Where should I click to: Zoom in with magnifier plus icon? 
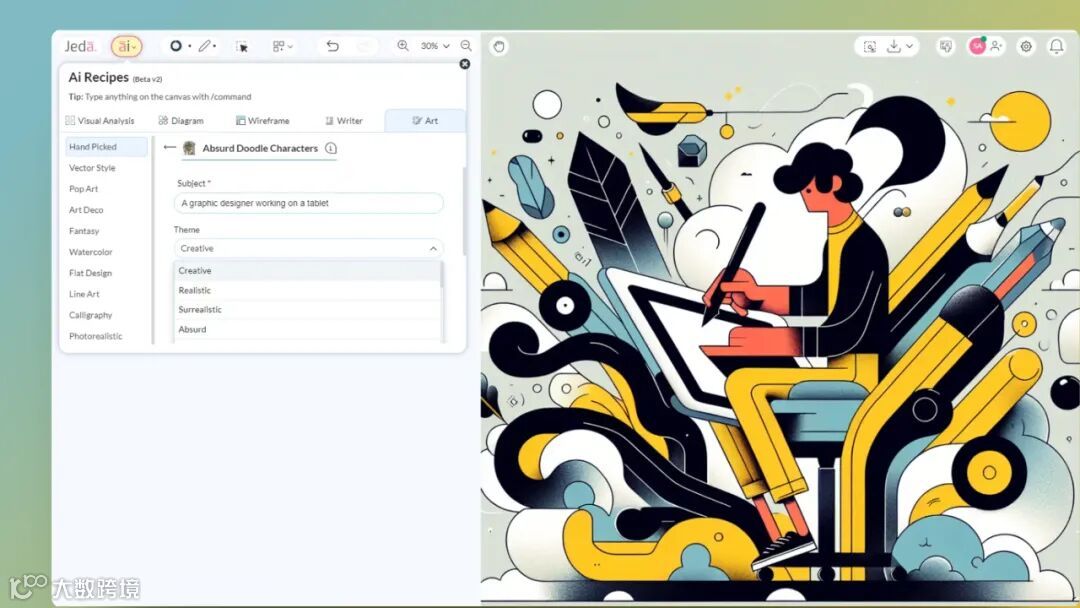point(403,45)
